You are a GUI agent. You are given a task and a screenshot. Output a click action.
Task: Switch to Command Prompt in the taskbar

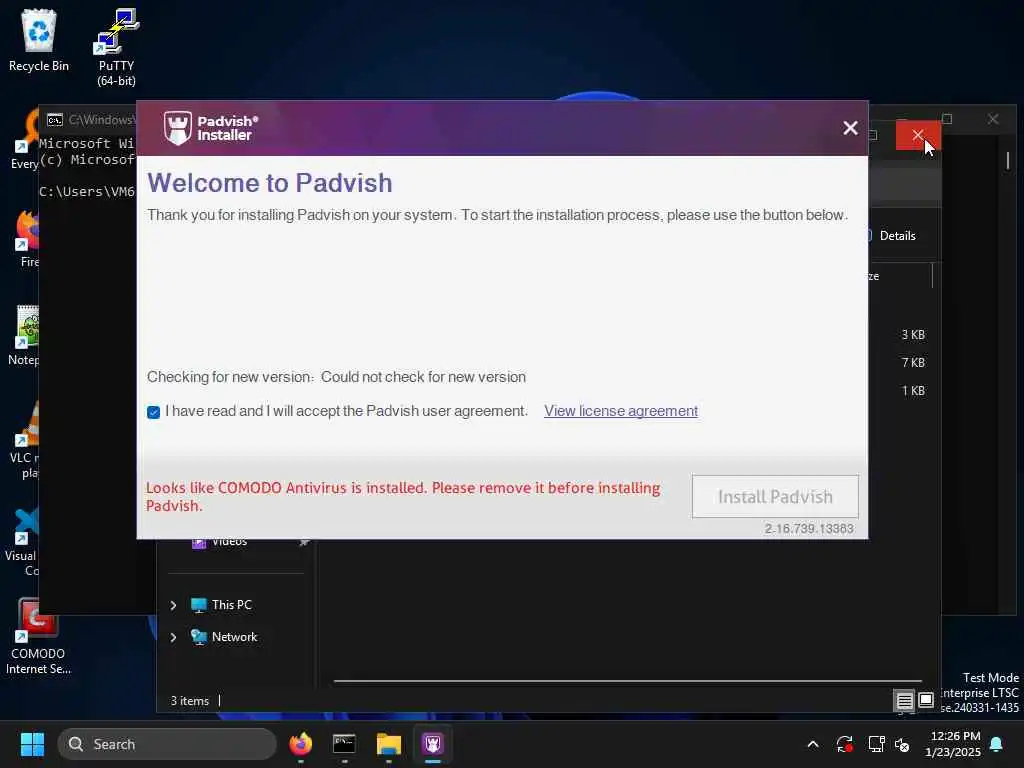click(344, 744)
